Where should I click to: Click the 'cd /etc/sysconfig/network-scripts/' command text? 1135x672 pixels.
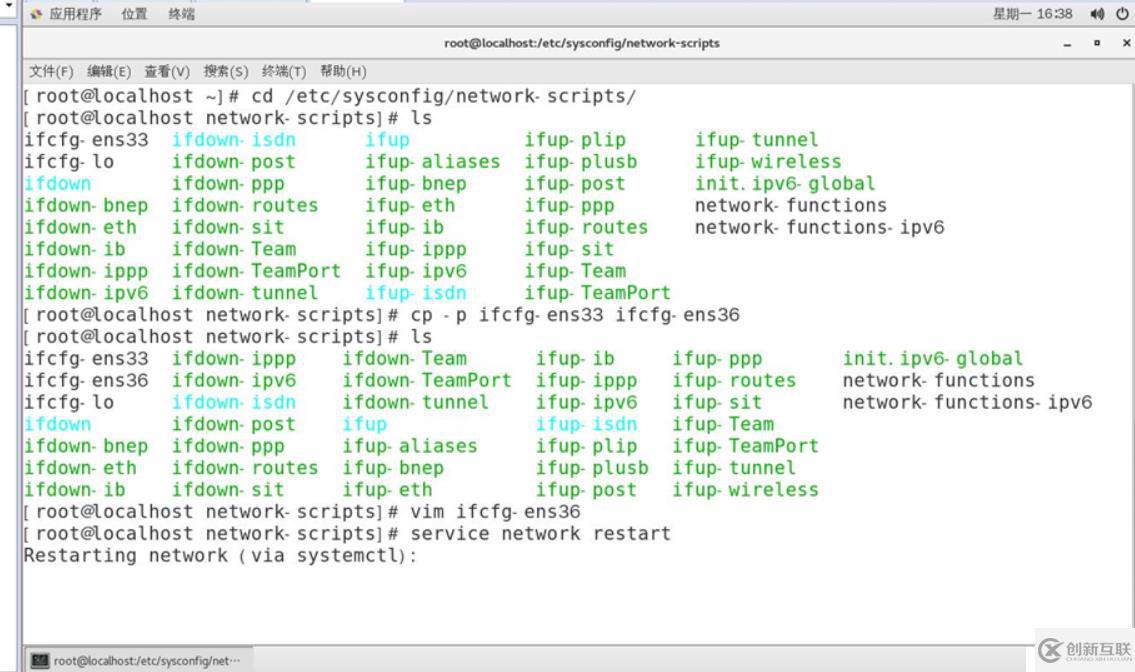coord(444,96)
